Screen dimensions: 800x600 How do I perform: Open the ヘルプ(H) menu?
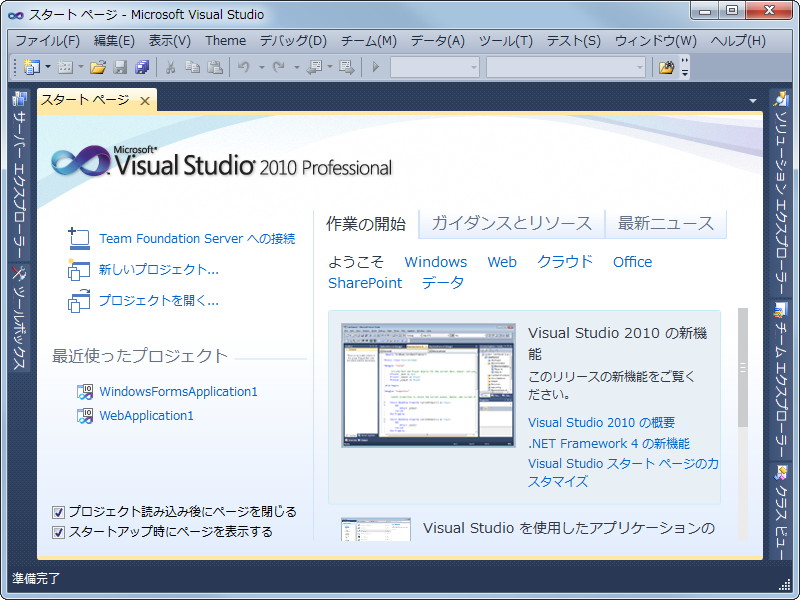tap(738, 41)
